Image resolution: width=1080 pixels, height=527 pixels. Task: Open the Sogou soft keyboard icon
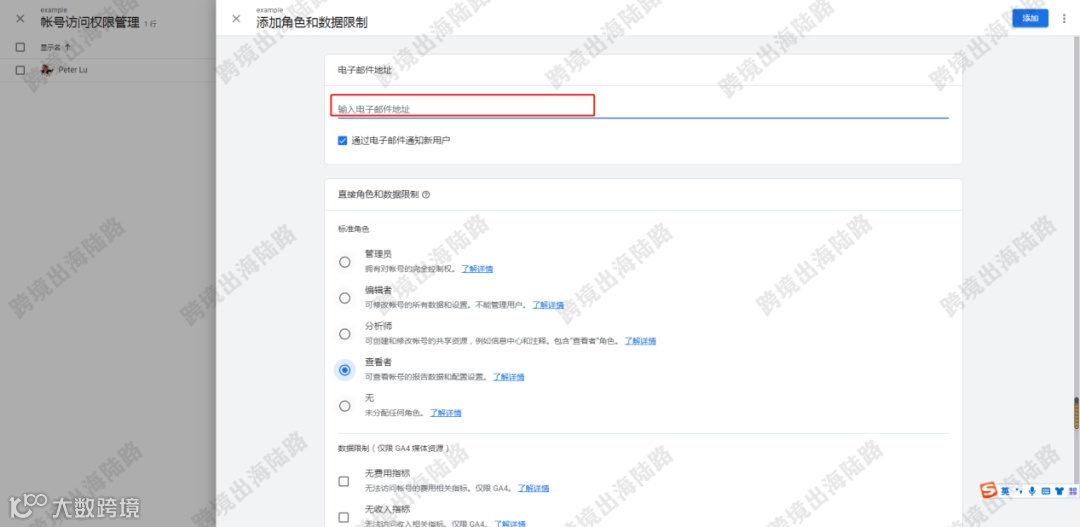[x=1045, y=491]
